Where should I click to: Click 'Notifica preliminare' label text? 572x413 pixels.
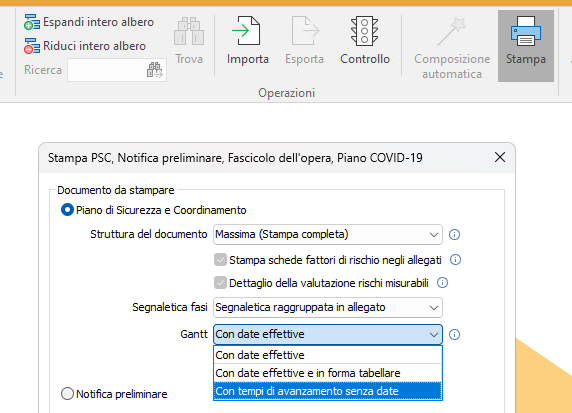click(122, 394)
